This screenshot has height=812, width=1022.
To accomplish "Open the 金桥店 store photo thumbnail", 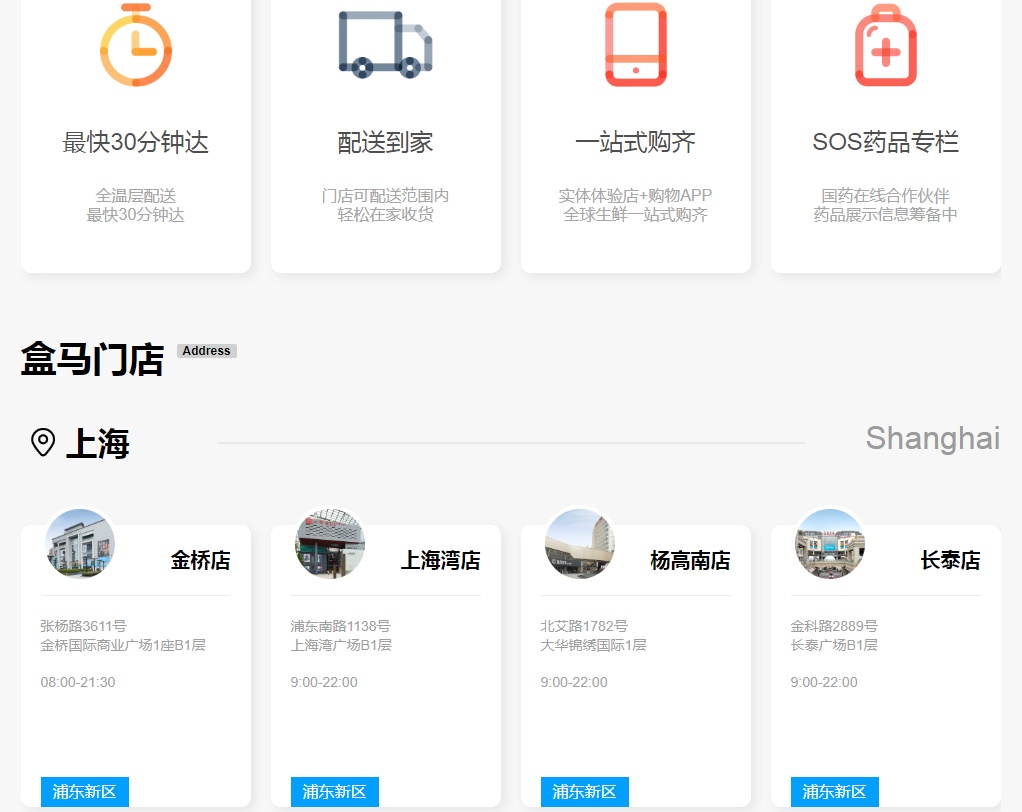I will [80, 543].
